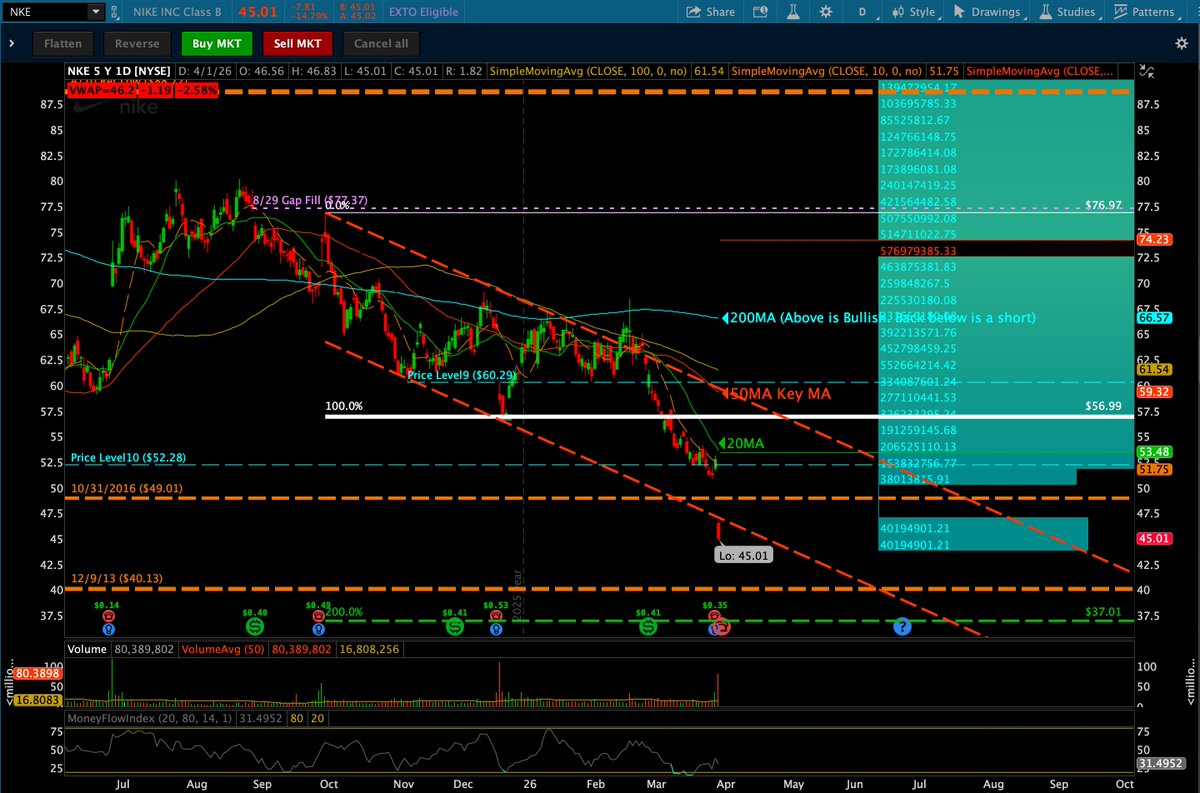
Task: Click the $0.41 dividend icon near December
Action: [x=455, y=626]
